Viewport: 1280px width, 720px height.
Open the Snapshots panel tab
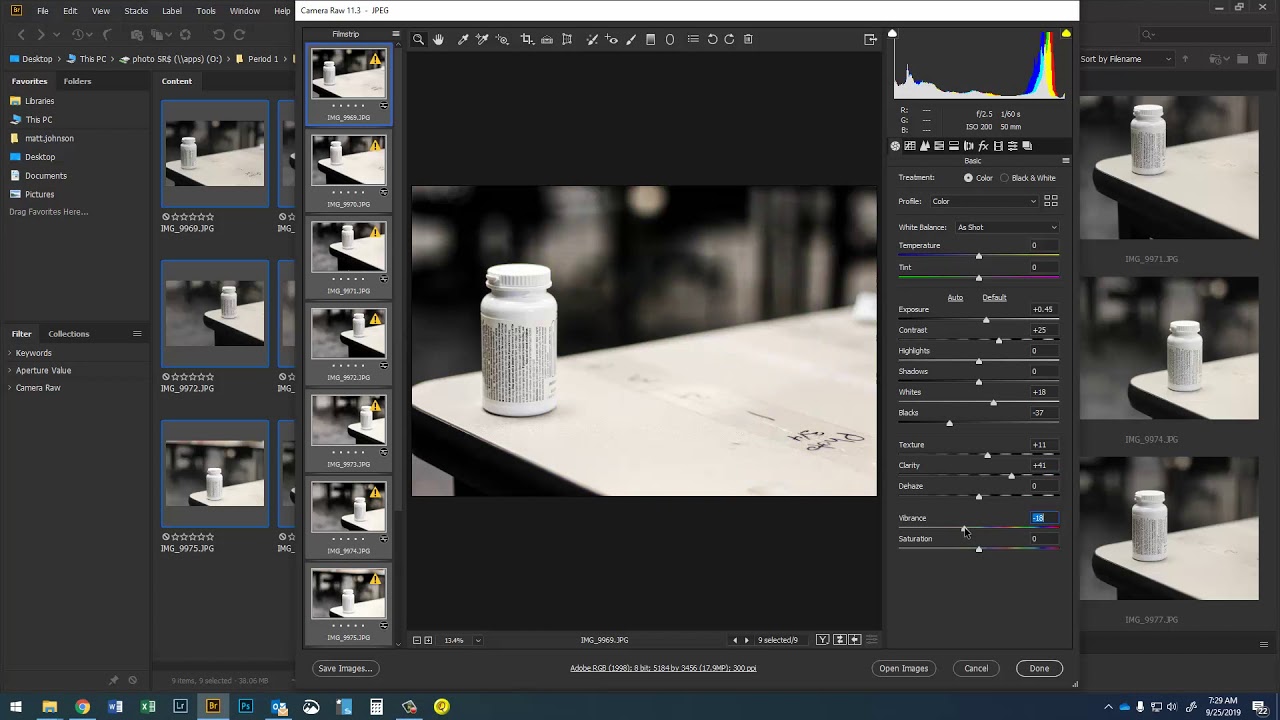tap(1027, 146)
